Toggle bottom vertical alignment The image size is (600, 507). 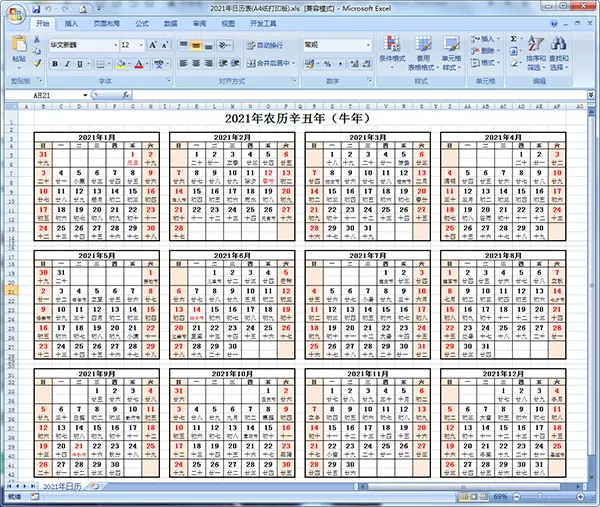coord(209,46)
